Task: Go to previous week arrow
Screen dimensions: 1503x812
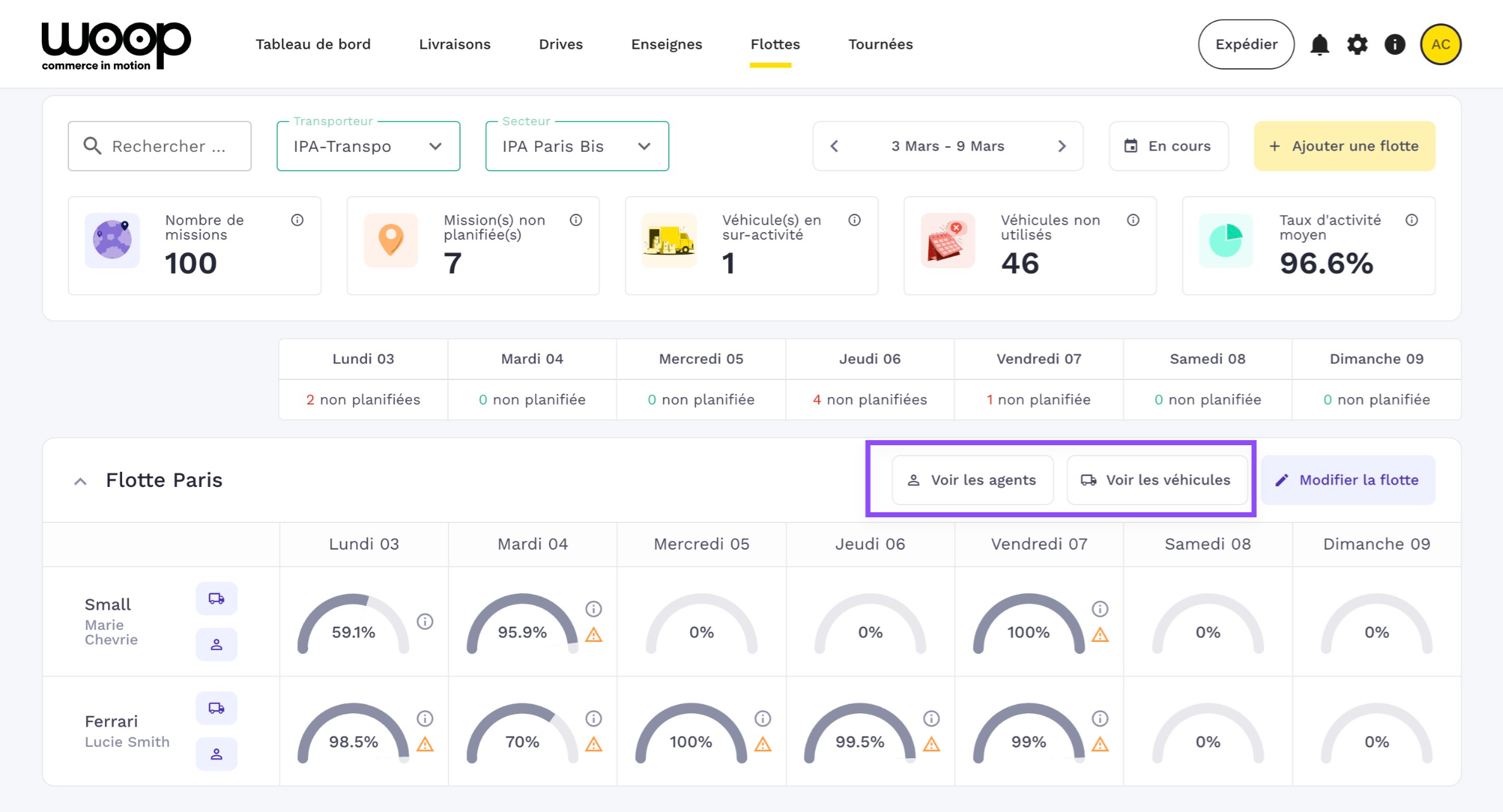Action: [x=834, y=146]
